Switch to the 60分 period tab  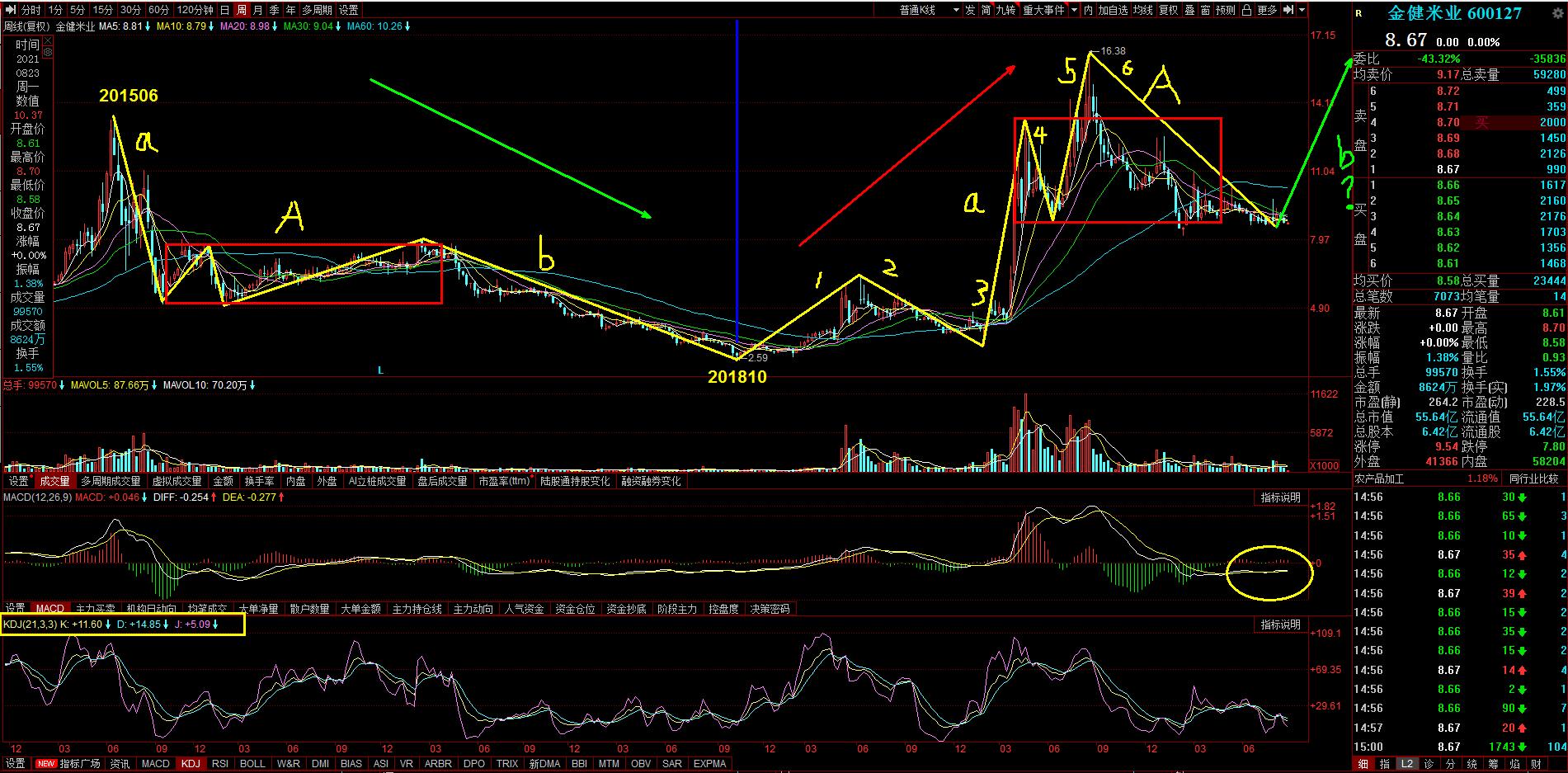[x=158, y=10]
